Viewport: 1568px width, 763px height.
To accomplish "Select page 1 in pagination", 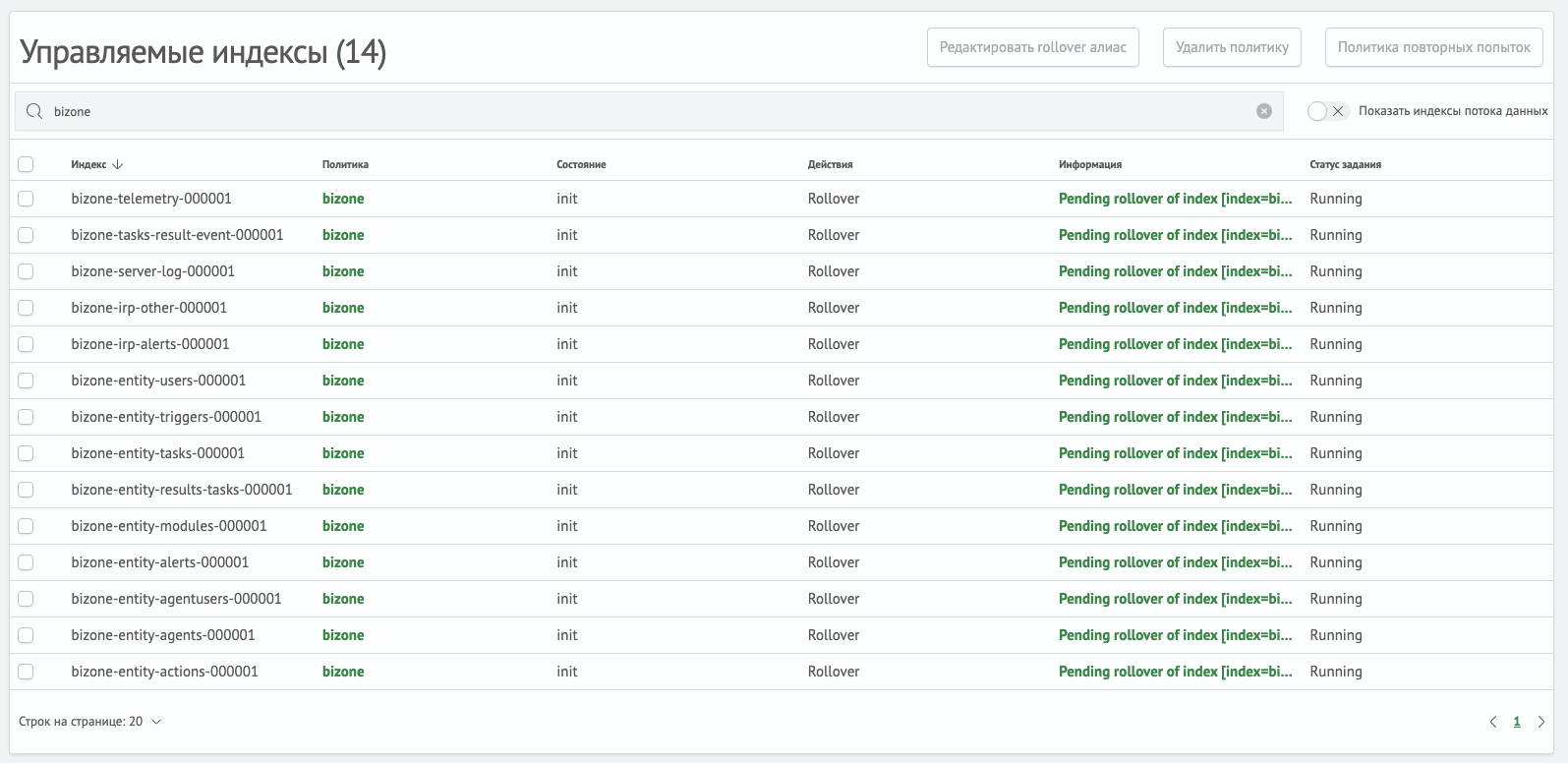I will [x=1517, y=722].
